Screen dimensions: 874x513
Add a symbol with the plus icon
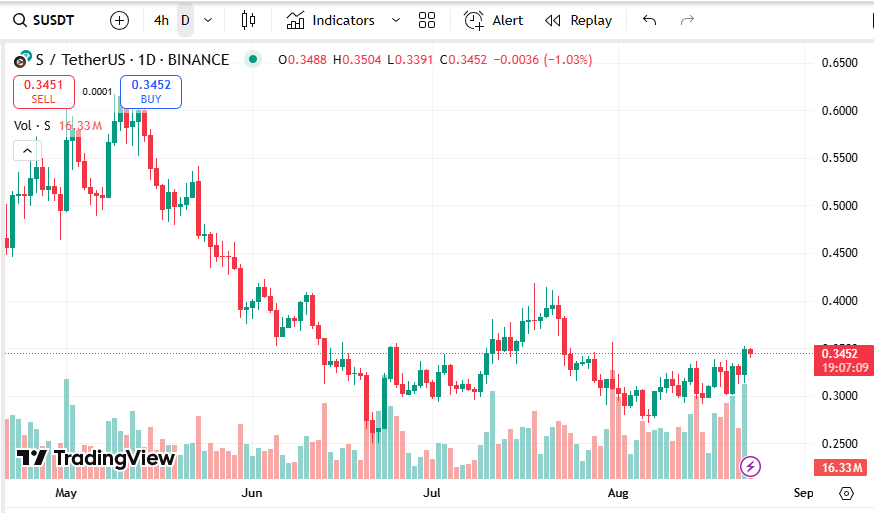[119, 20]
